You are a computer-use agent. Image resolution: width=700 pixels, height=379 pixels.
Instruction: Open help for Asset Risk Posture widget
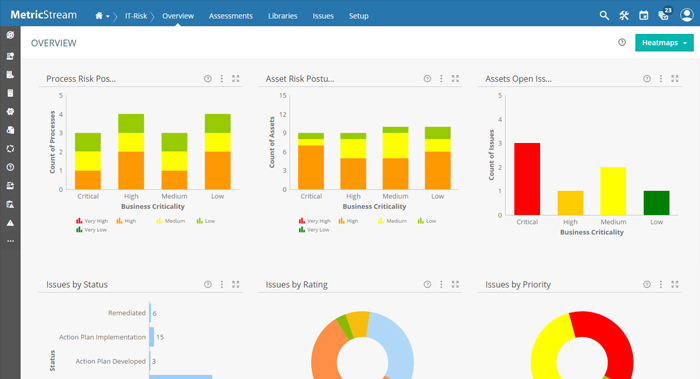(427, 79)
